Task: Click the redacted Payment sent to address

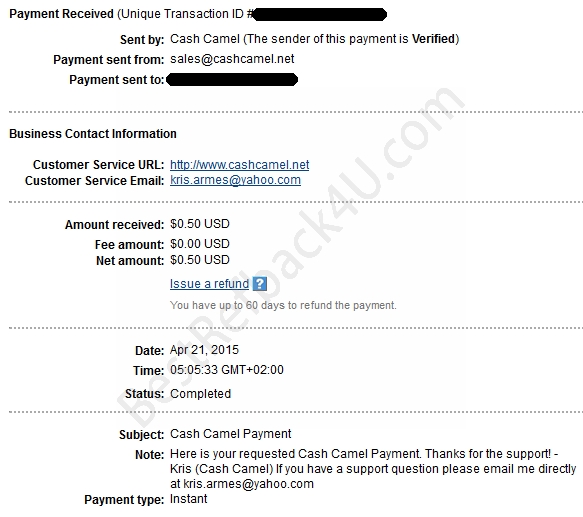Action: (232, 80)
